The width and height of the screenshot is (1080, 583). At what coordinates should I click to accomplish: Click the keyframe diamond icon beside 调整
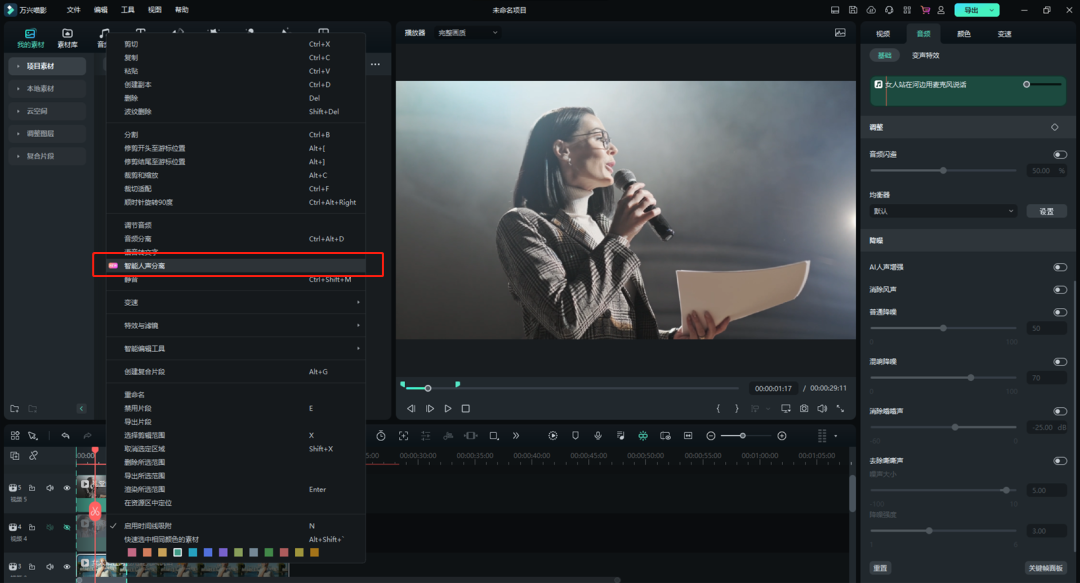pos(1055,127)
